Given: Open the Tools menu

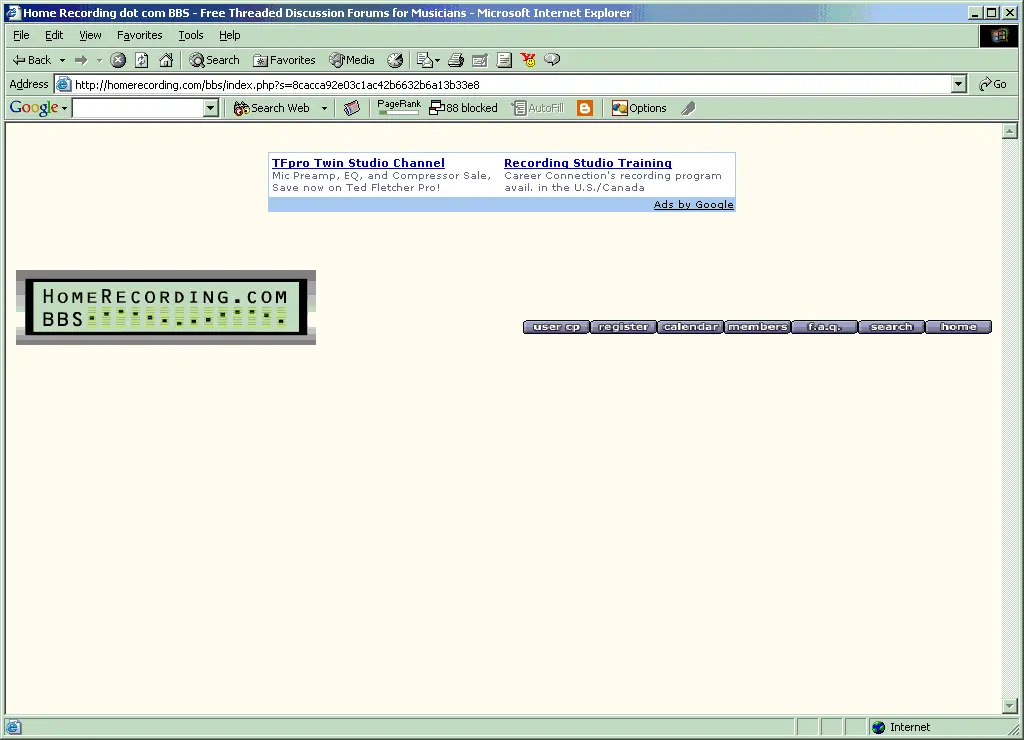Looking at the screenshot, I should 191,35.
